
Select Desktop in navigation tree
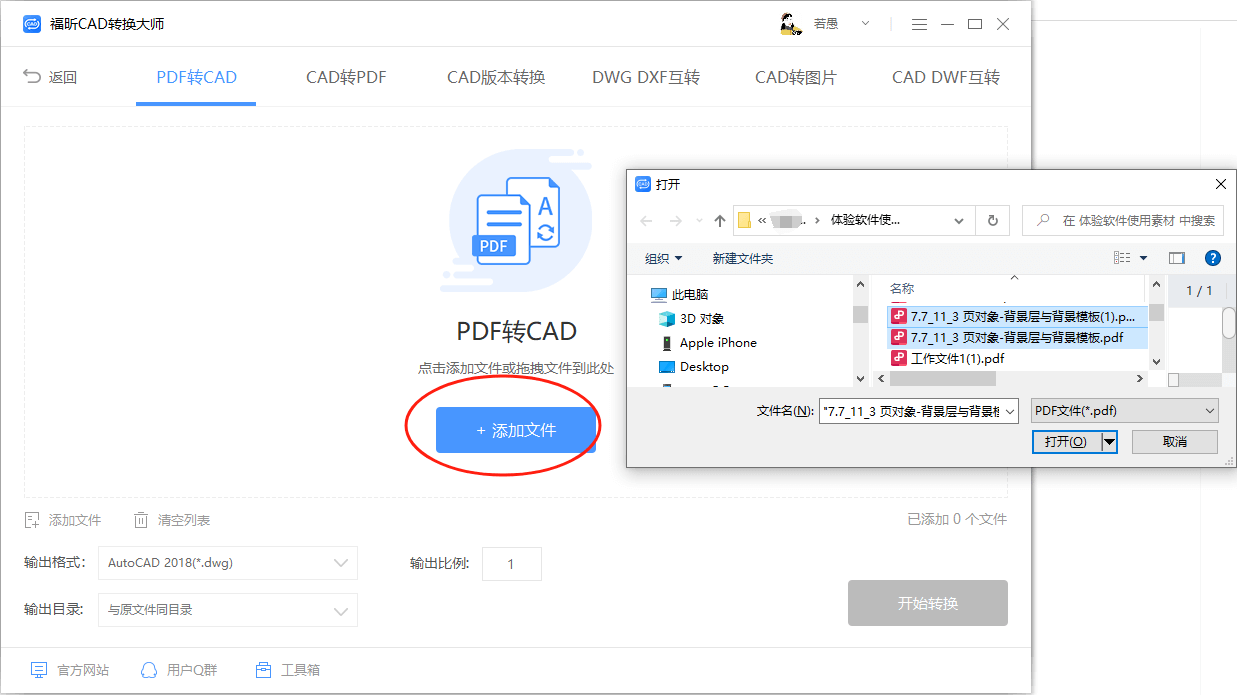click(x=694, y=366)
